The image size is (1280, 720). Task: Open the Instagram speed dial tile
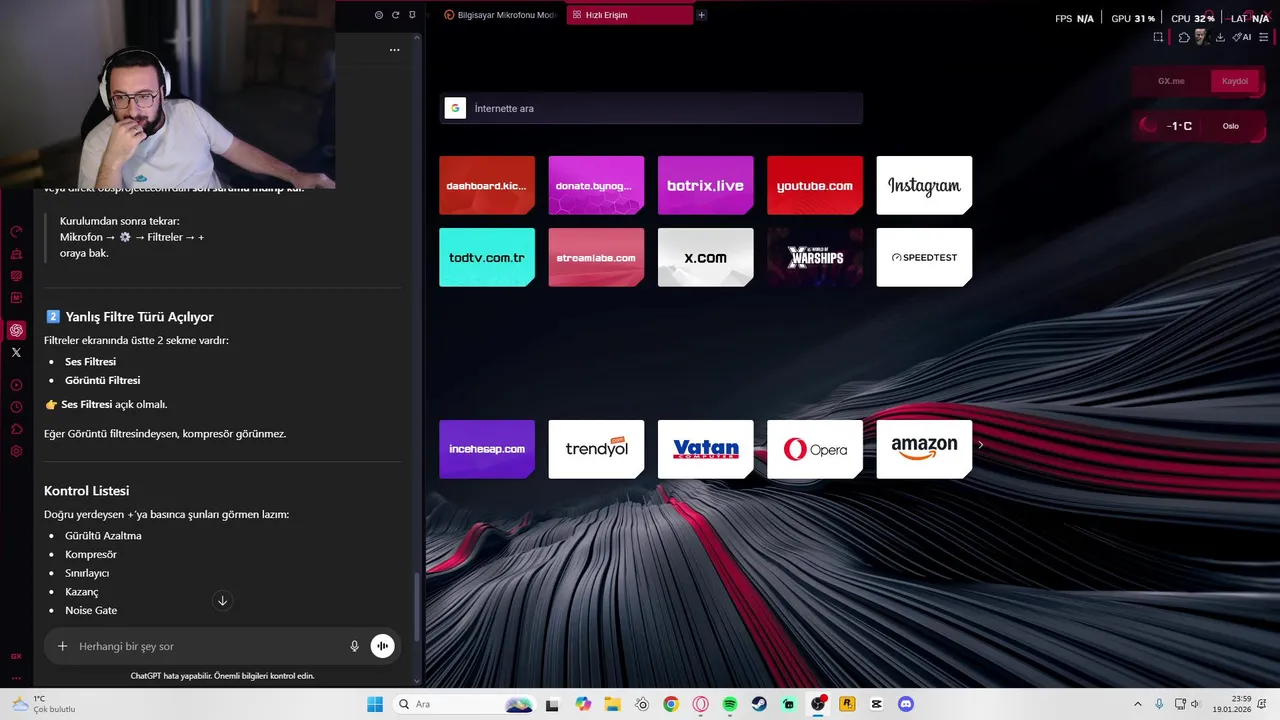point(924,185)
